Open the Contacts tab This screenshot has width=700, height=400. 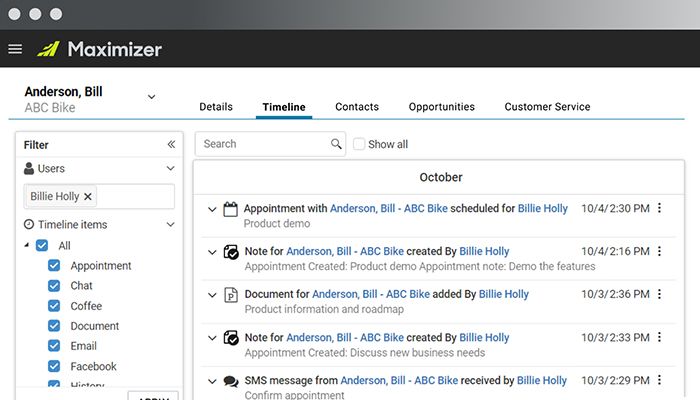[x=357, y=107]
